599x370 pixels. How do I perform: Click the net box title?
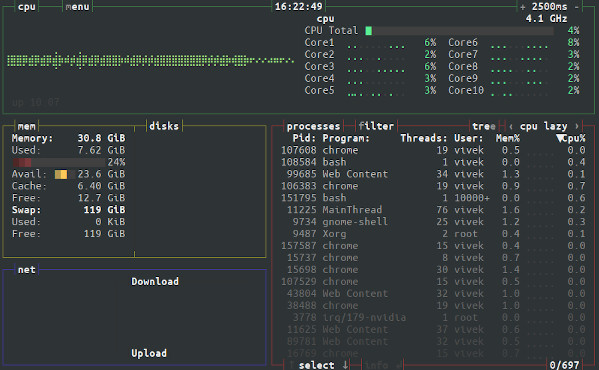(26, 270)
